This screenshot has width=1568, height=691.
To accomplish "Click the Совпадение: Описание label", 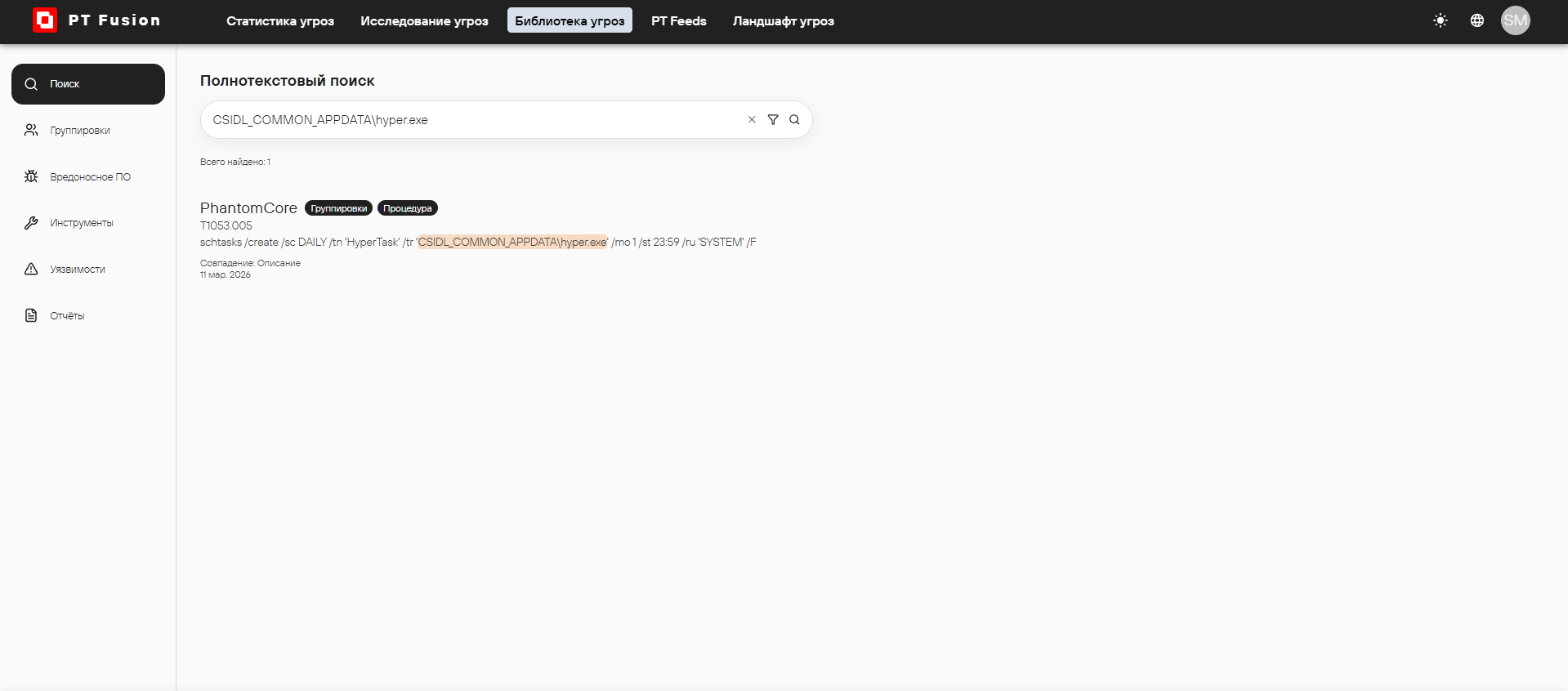I will (250, 263).
